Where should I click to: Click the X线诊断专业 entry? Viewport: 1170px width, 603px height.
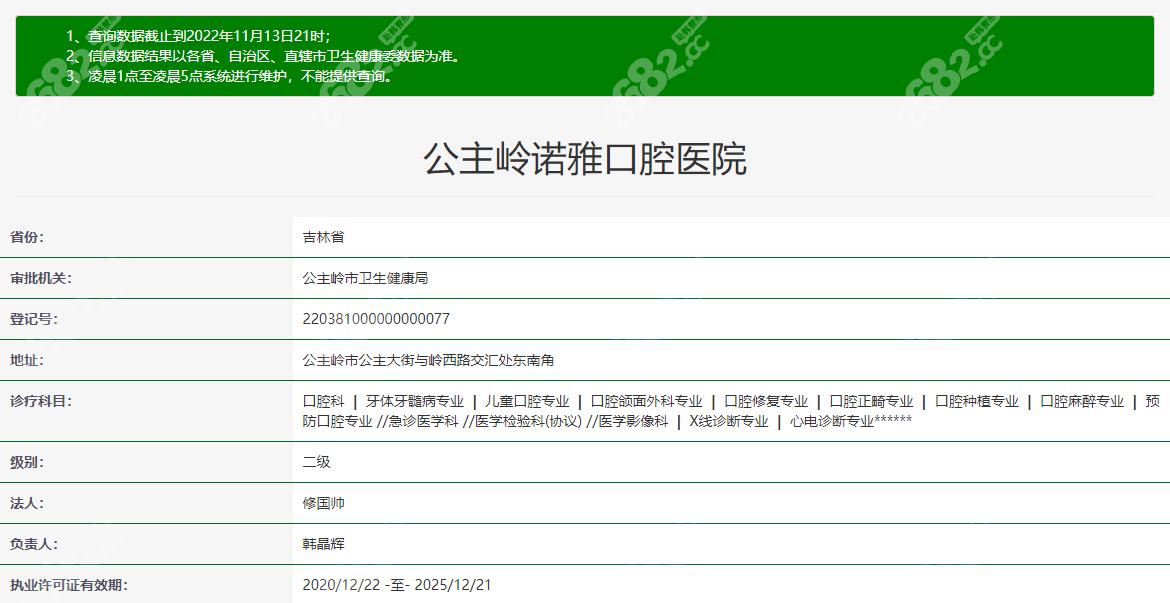[728, 422]
